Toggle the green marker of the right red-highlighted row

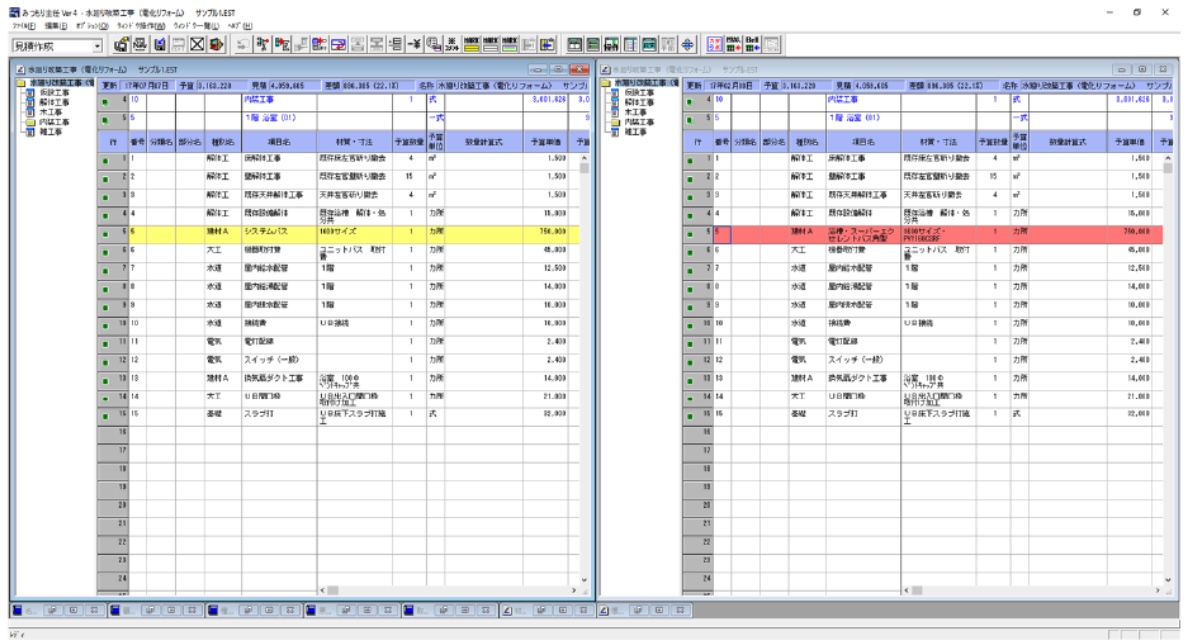coord(690,234)
